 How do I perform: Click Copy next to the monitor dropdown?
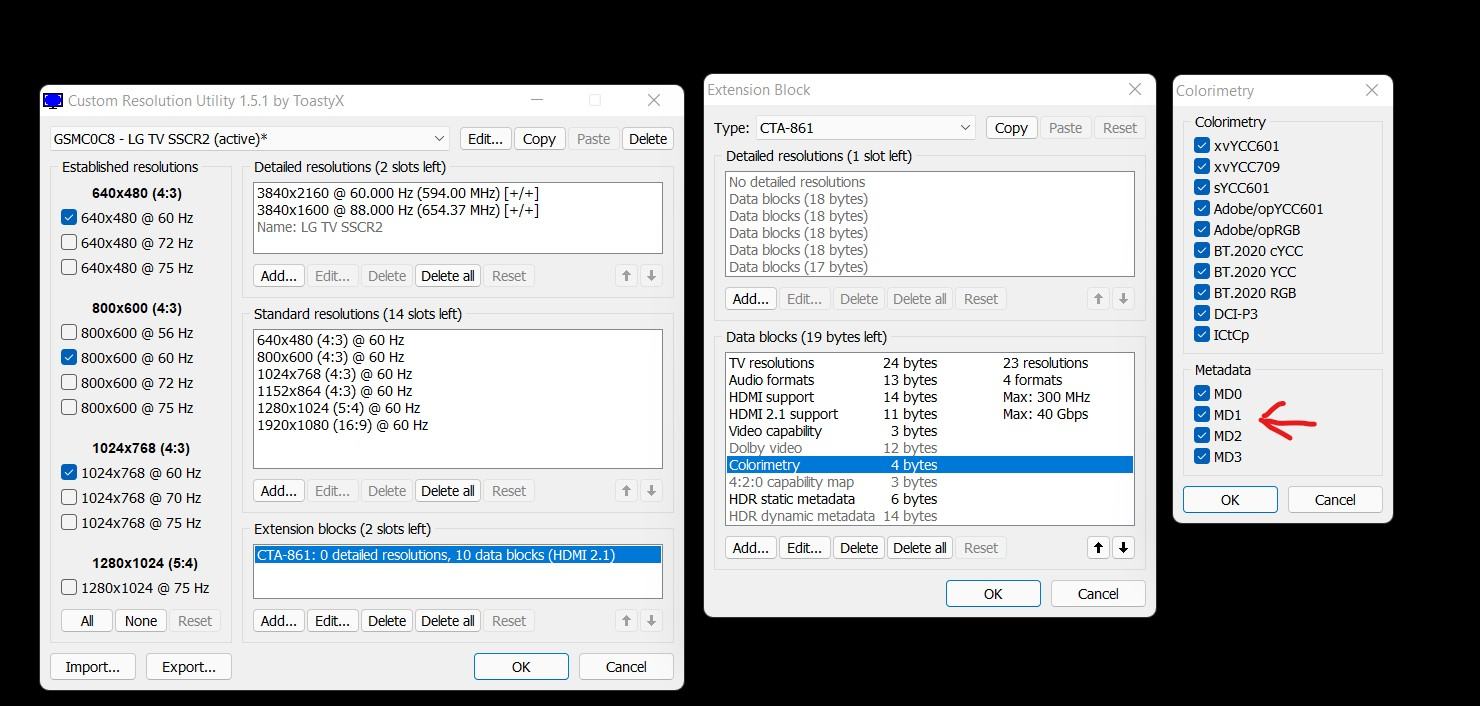(540, 139)
